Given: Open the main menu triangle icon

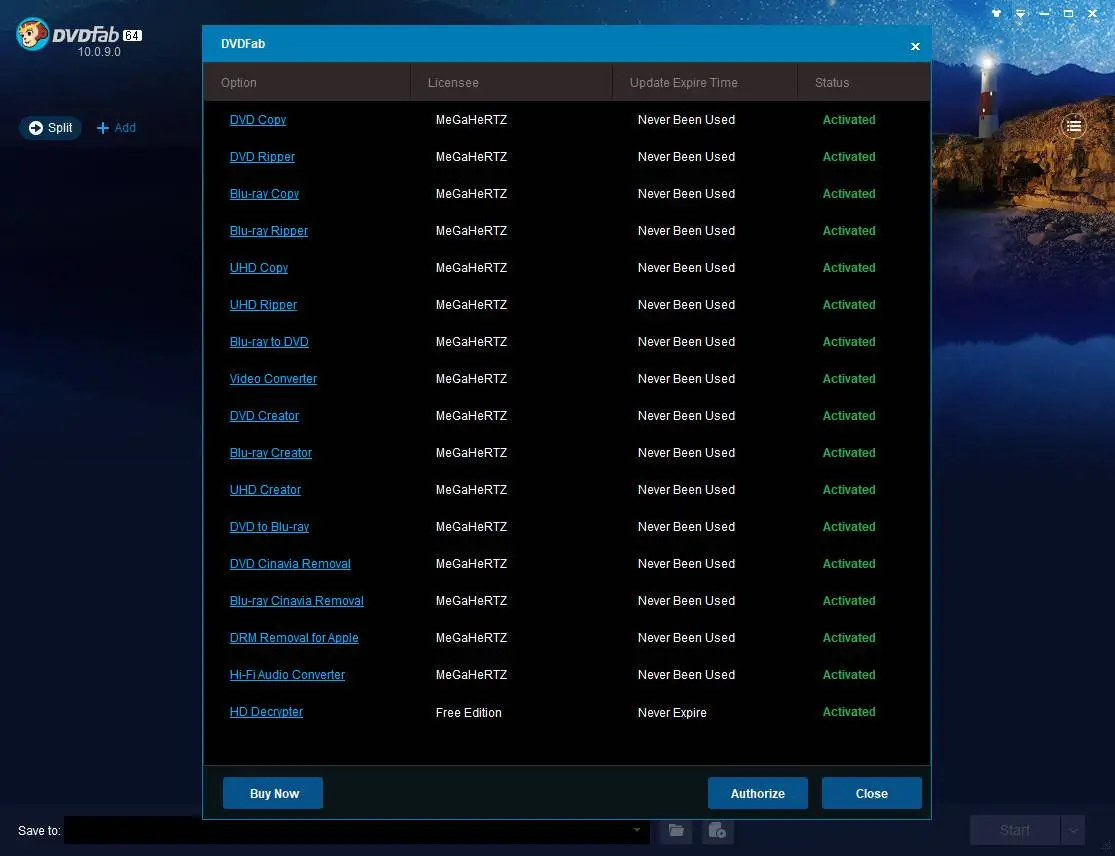Looking at the screenshot, I should (x=1020, y=14).
